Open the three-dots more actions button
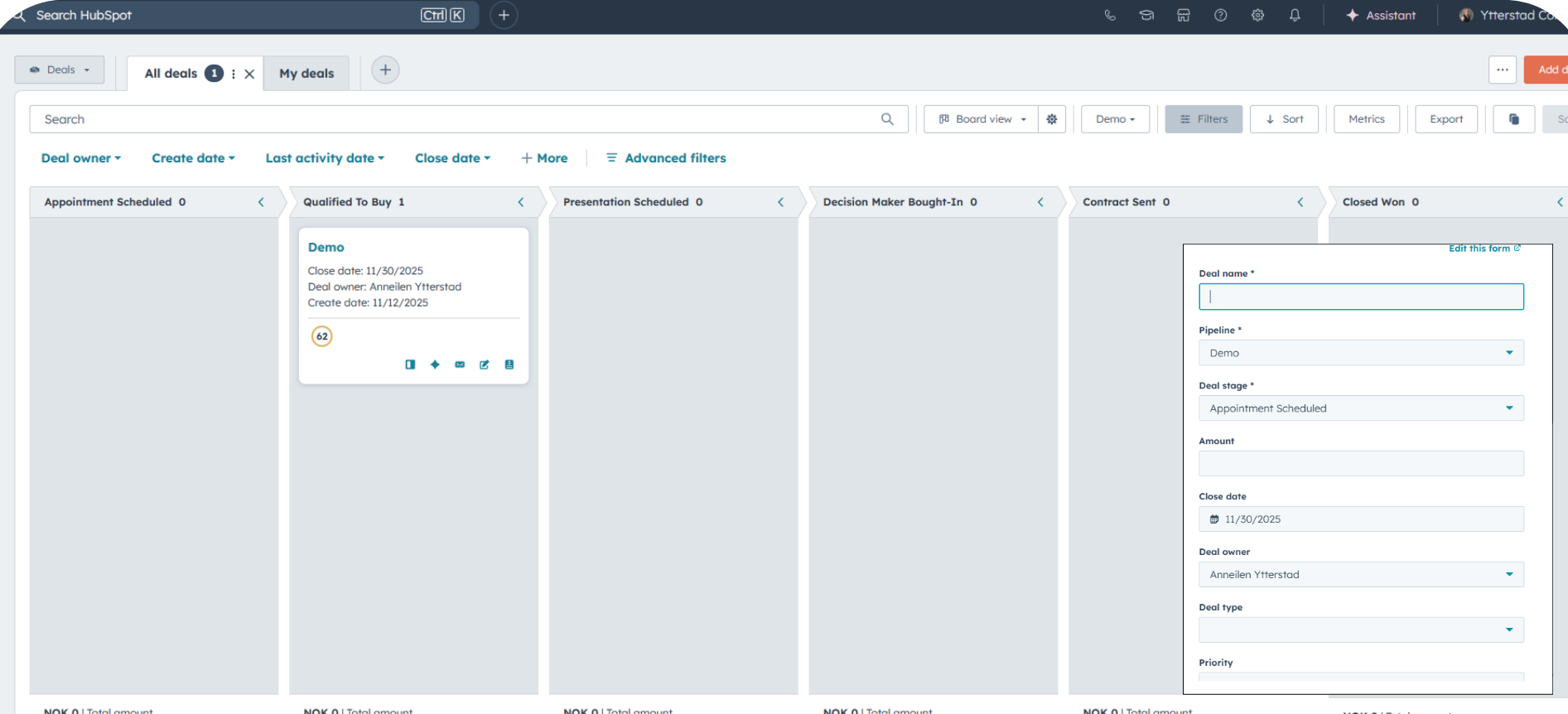This screenshot has width=1568, height=714. pyautogui.click(x=1503, y=70)
